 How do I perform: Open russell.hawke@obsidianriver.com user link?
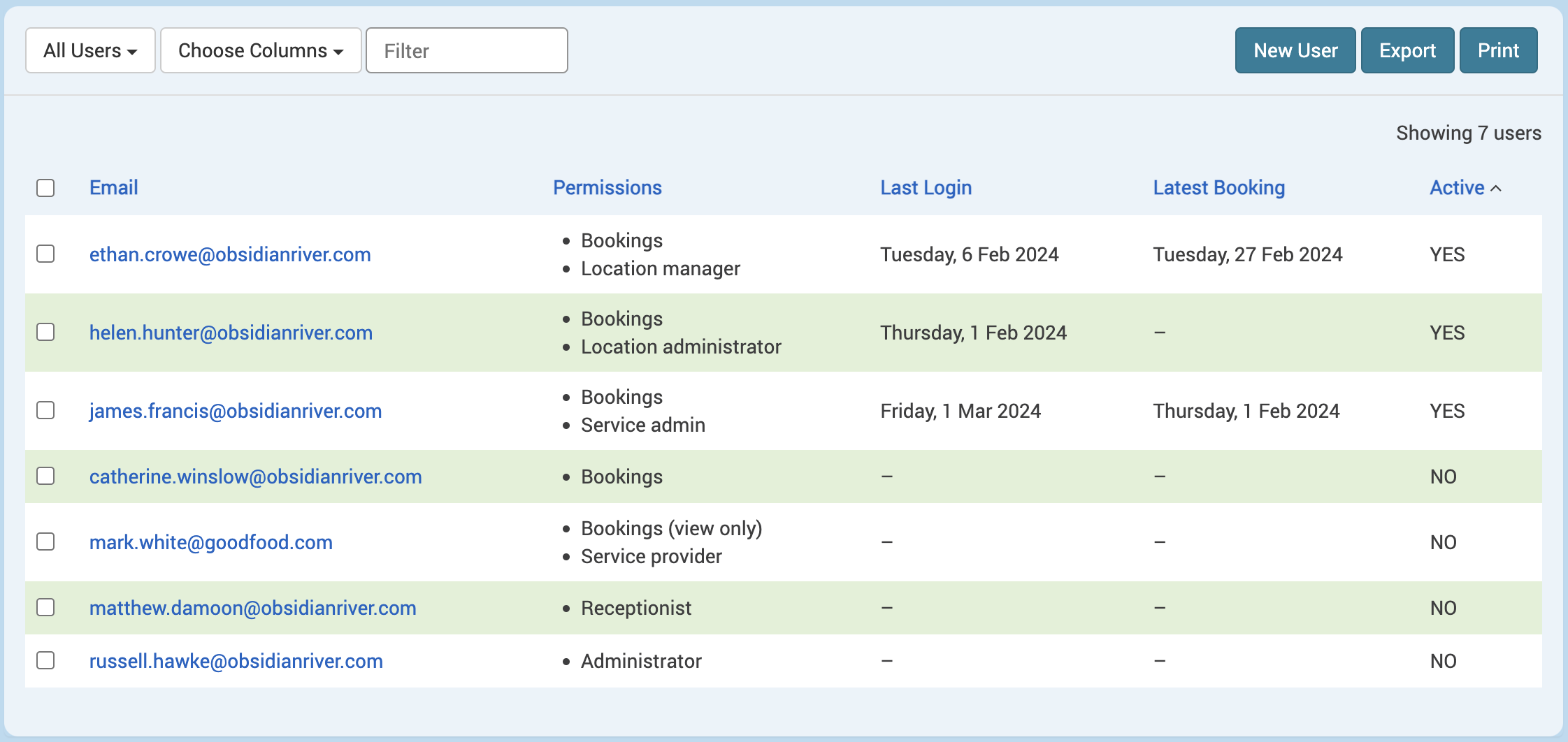(x=236, y=661)
